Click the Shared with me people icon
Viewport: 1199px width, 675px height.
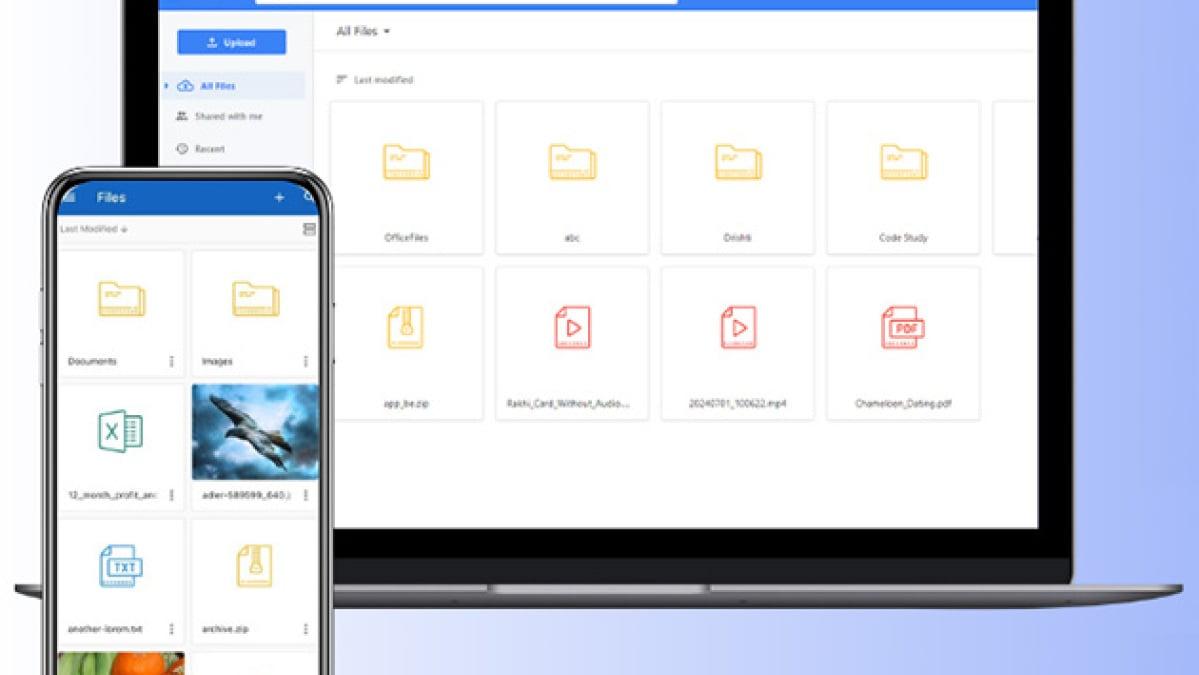point(182,116)
